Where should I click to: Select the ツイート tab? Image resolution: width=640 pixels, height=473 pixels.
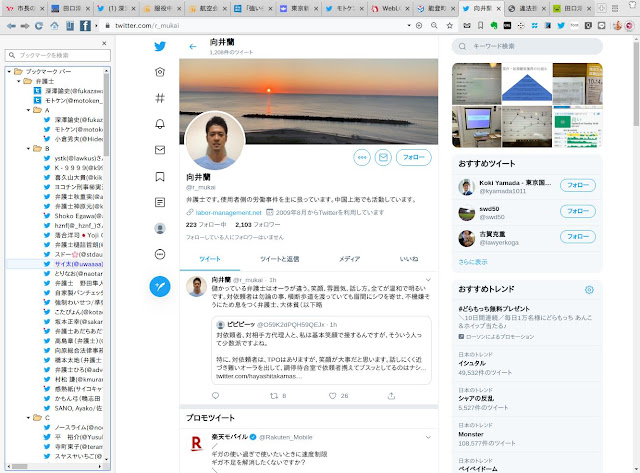tap(210, 259)
